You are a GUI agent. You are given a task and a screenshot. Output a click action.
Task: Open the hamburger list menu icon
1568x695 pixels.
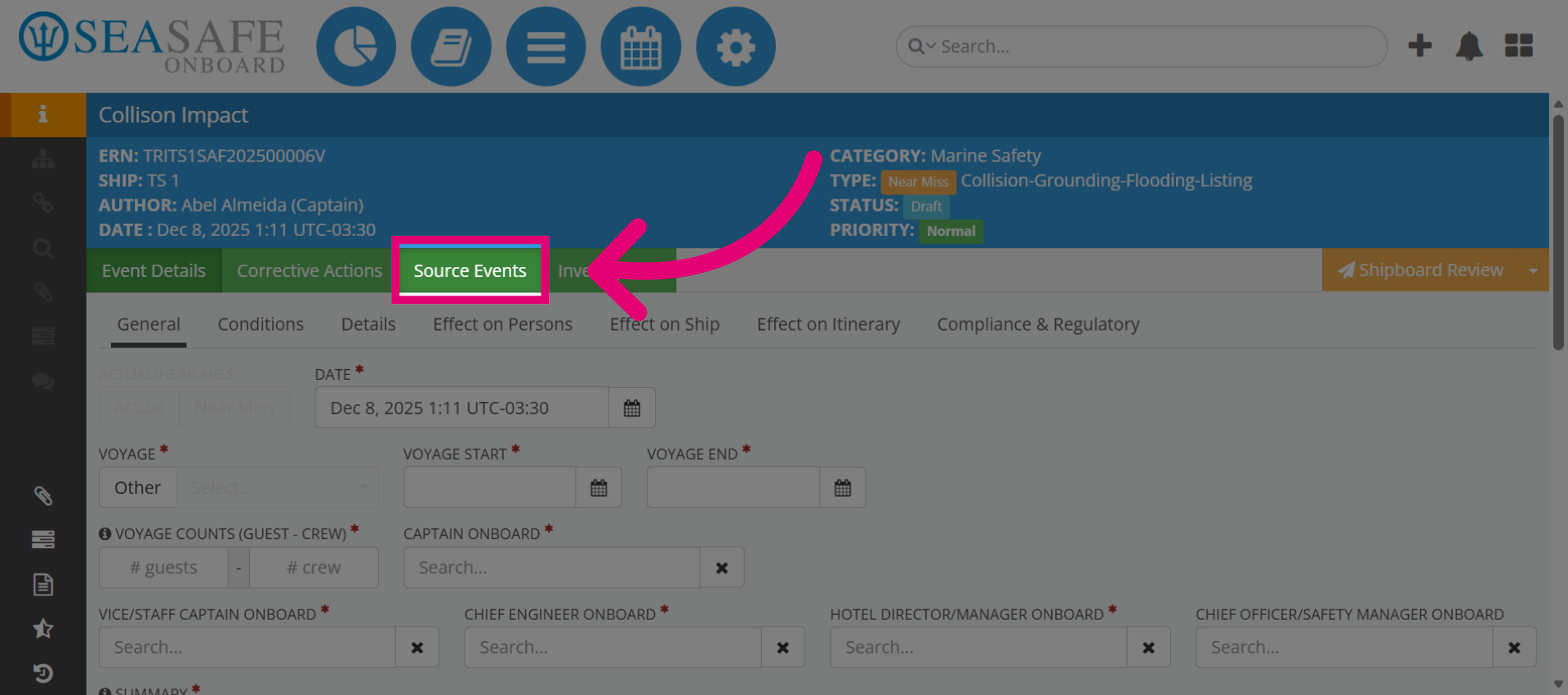(546, 47)
